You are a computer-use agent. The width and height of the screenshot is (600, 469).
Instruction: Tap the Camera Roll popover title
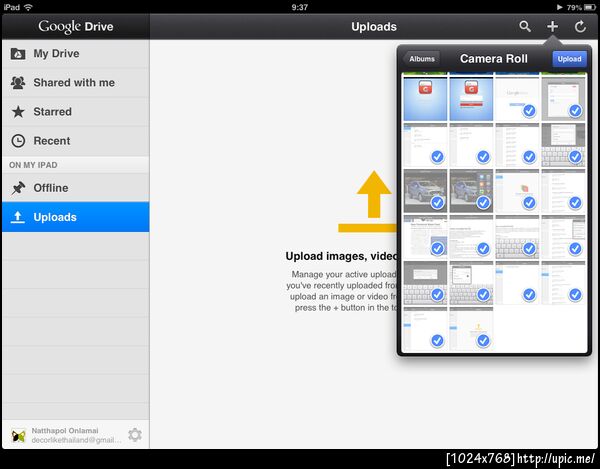(494, 59)
